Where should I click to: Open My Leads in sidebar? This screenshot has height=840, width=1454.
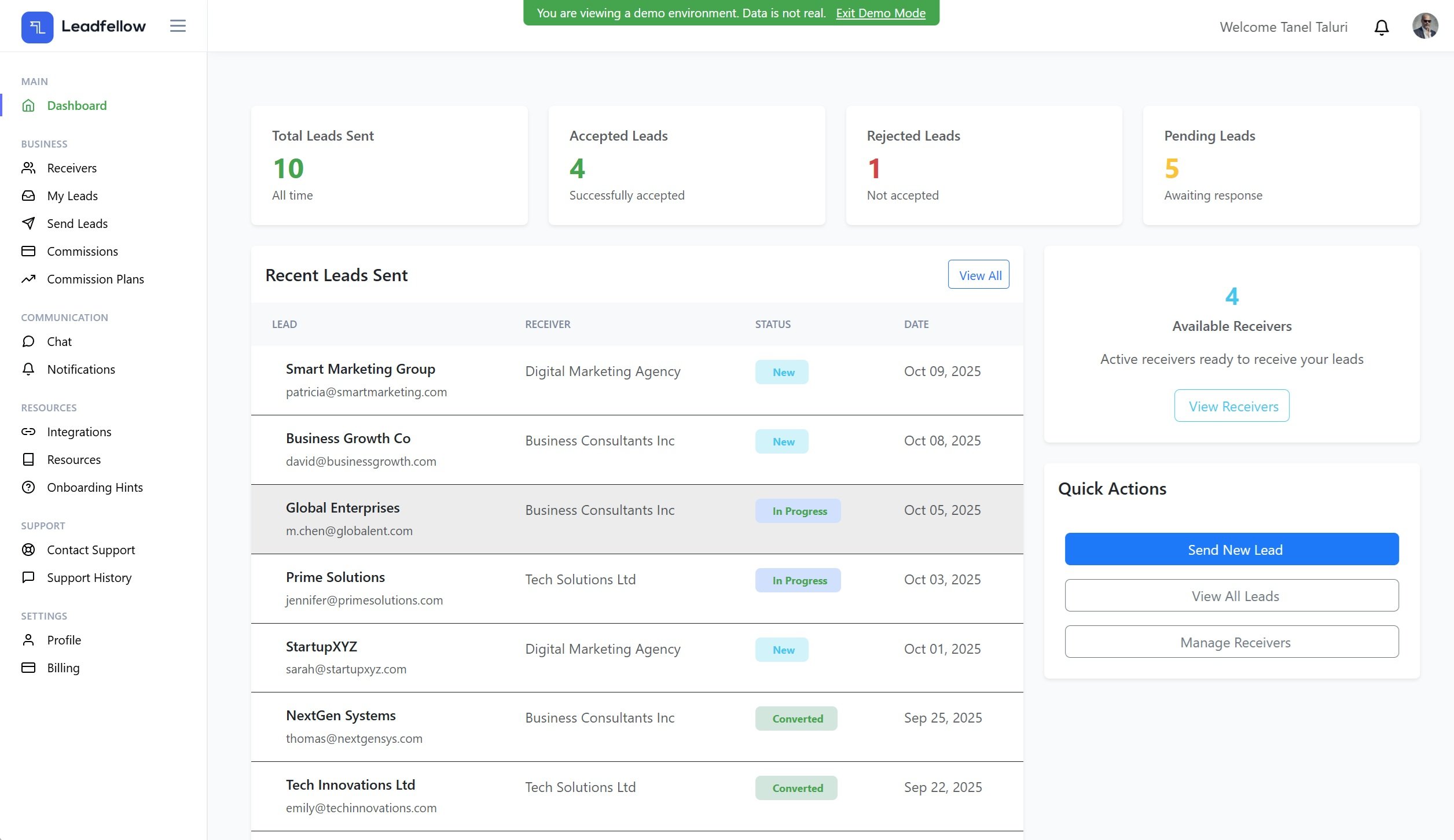point(72,196)
